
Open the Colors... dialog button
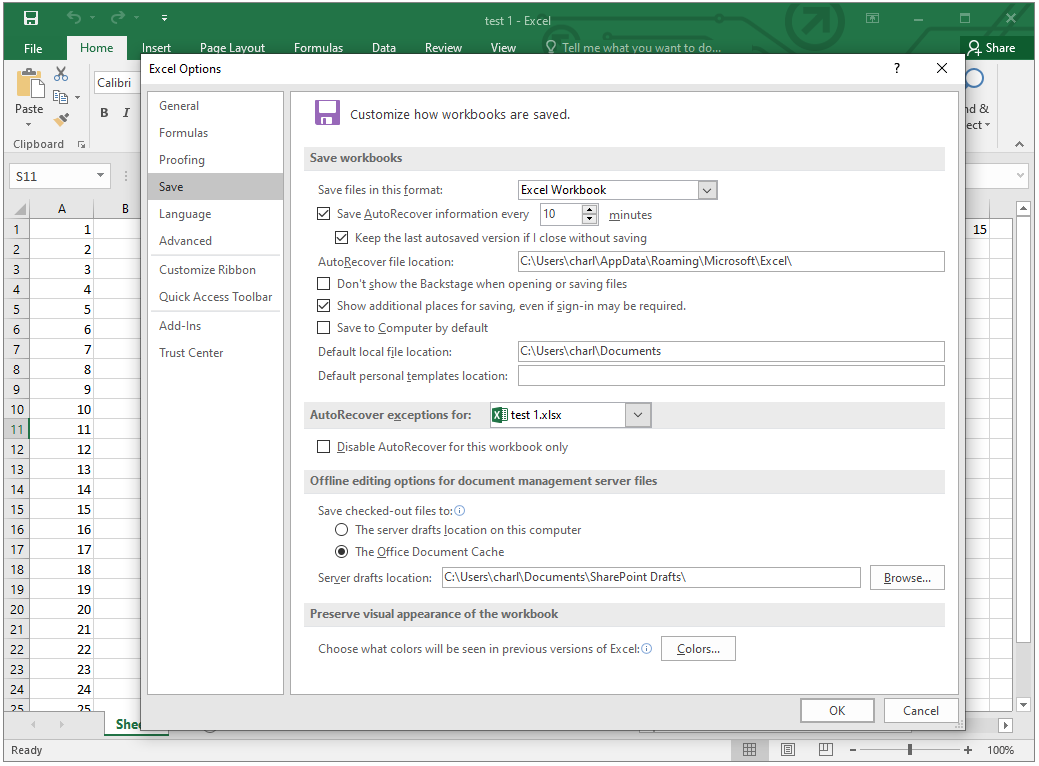(698, 649)
